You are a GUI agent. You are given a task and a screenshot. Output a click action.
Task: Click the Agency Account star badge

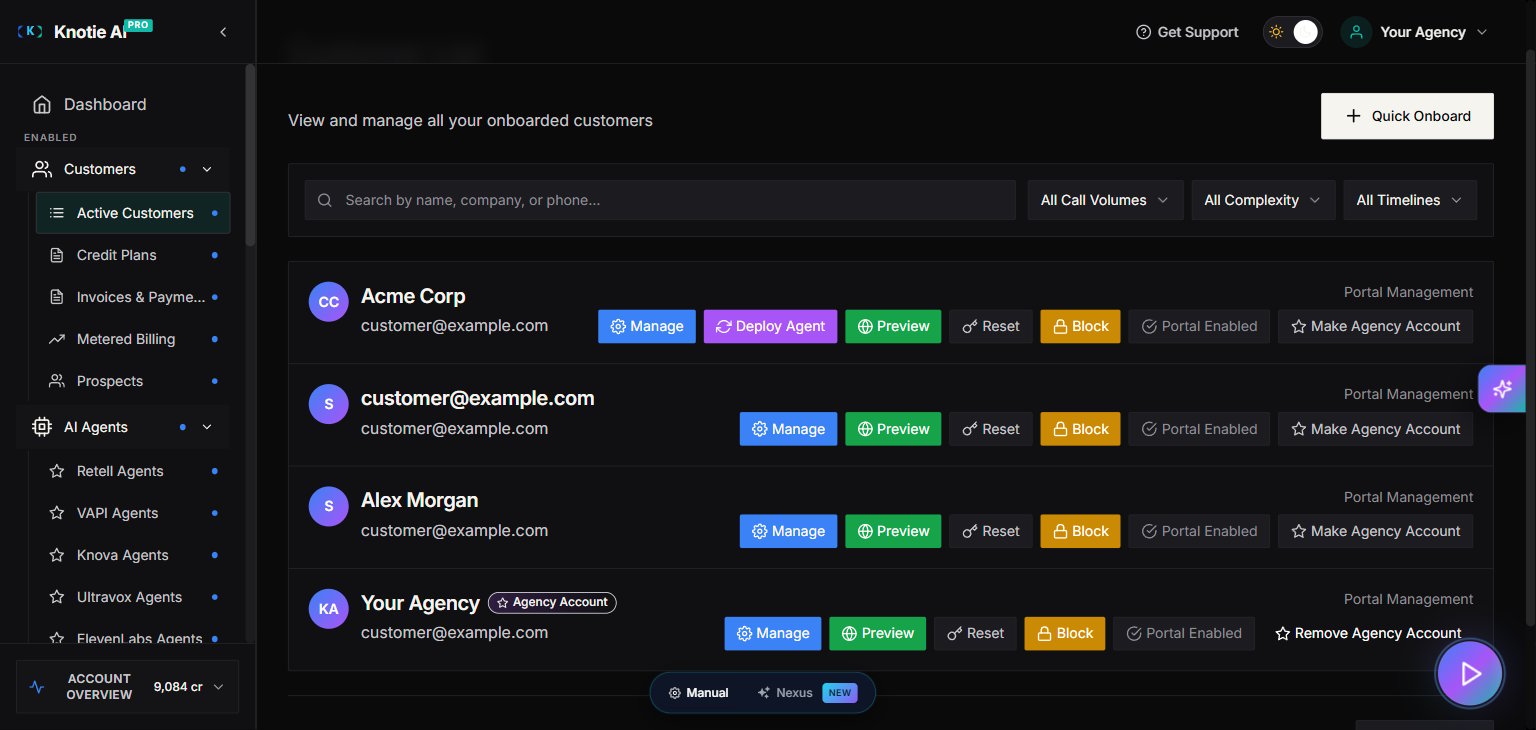tap(552, 602)
